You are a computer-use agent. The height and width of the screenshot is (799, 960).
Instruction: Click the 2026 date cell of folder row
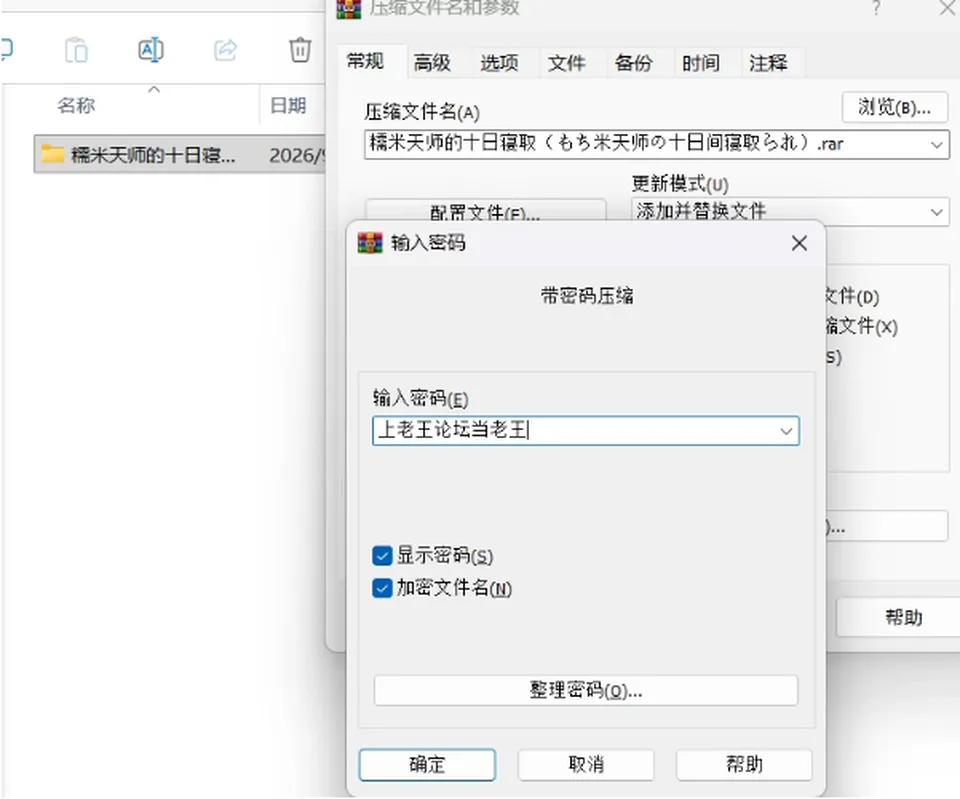point(296,156)
